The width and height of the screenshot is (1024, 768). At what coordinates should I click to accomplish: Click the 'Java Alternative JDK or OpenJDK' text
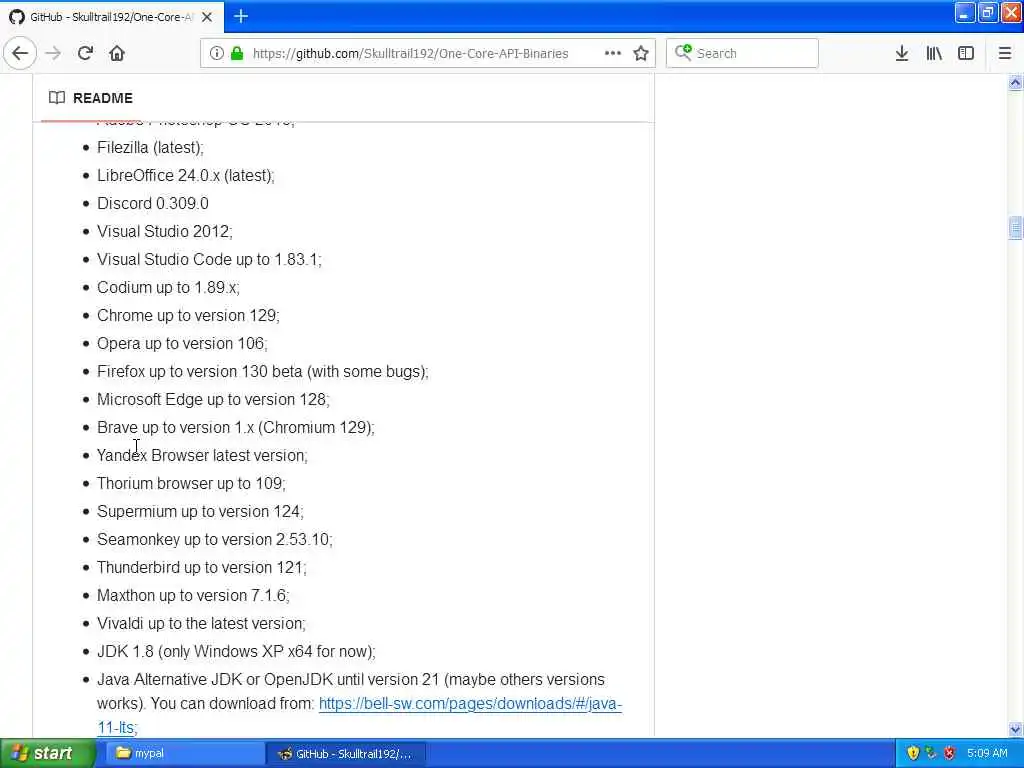351,680
